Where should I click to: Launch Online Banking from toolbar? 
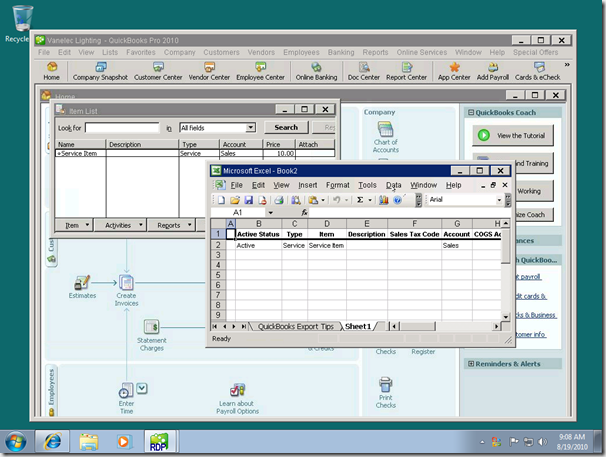point(316,71)
